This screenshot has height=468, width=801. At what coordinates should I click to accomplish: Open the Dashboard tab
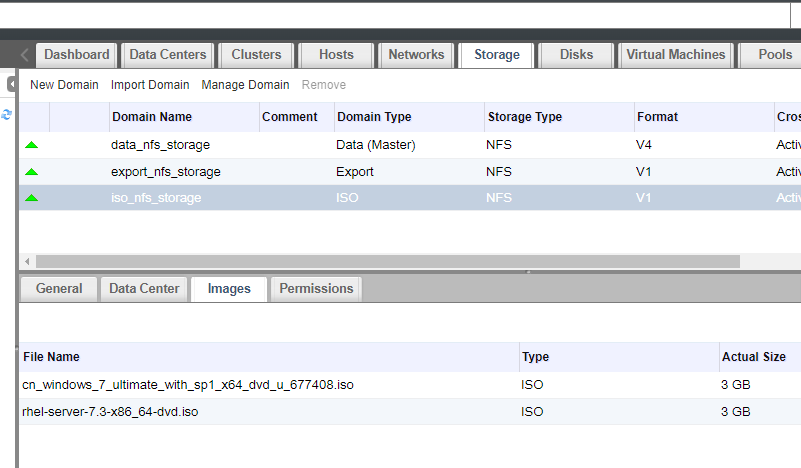77,55
